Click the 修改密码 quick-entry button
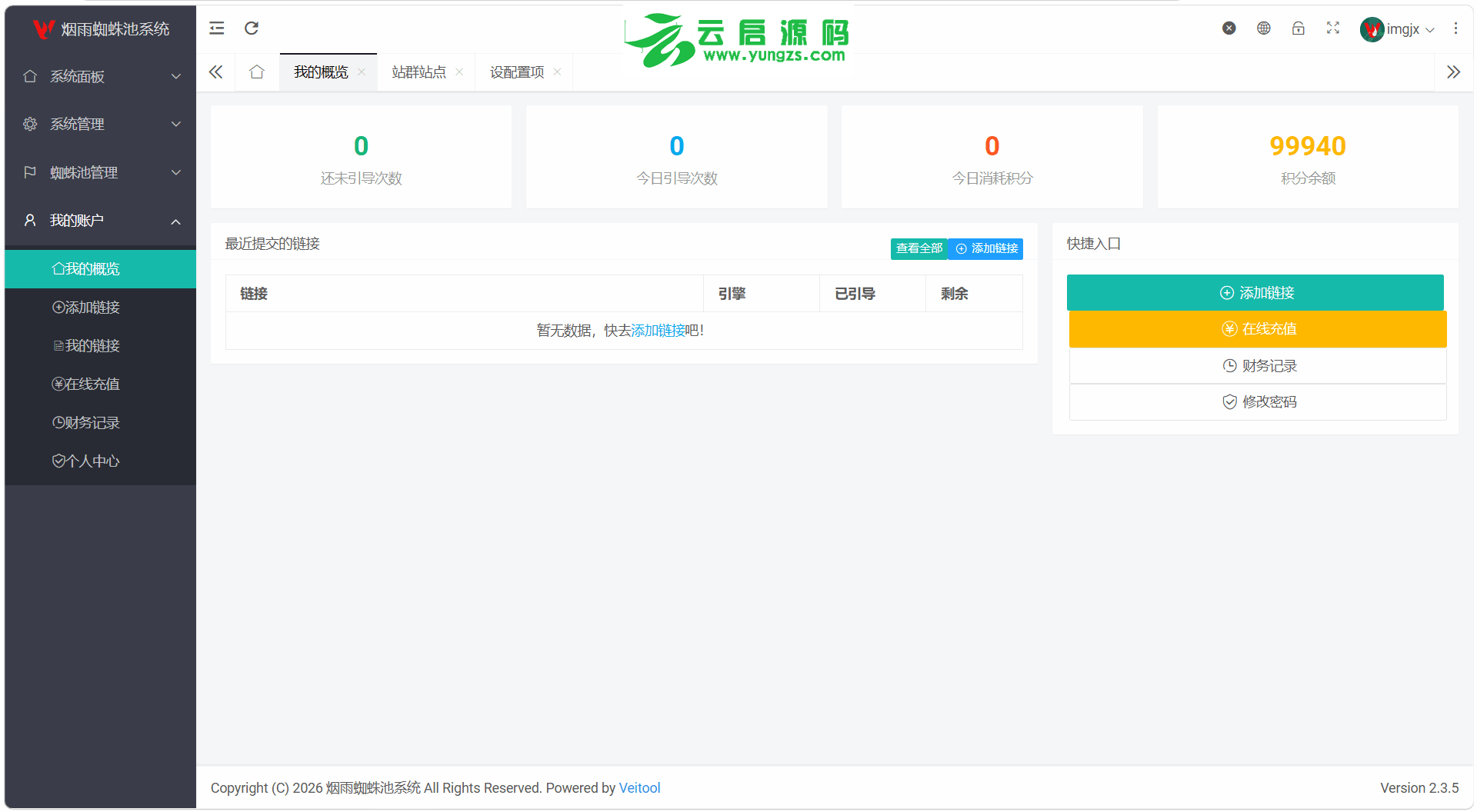The image size is (1477, 812). (1258, 402)
